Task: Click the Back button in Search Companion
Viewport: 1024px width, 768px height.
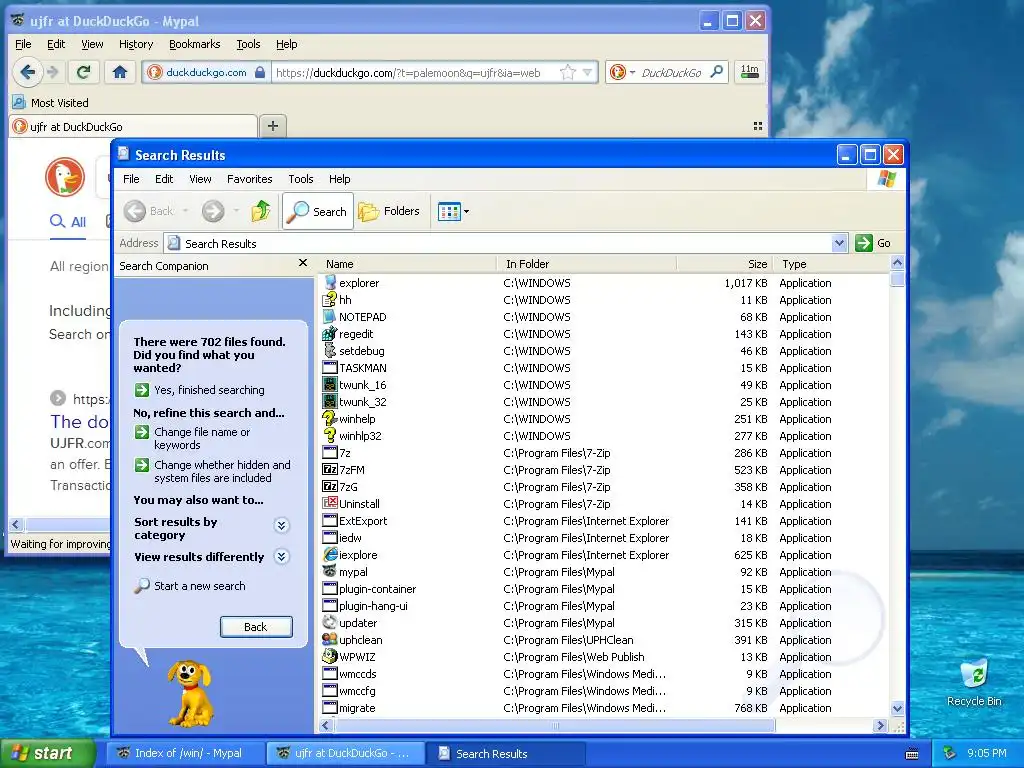Action: [256, 627]
